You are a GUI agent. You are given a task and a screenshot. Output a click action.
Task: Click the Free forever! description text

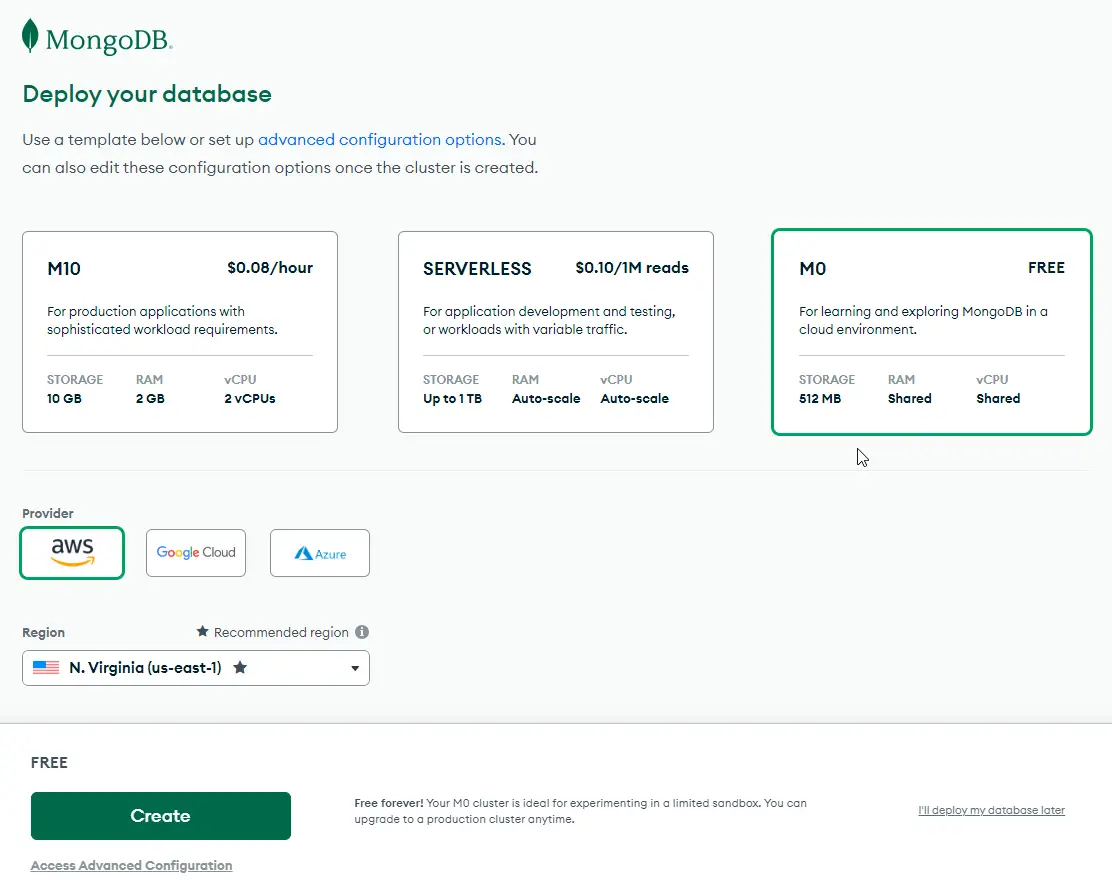pos(581,811)
